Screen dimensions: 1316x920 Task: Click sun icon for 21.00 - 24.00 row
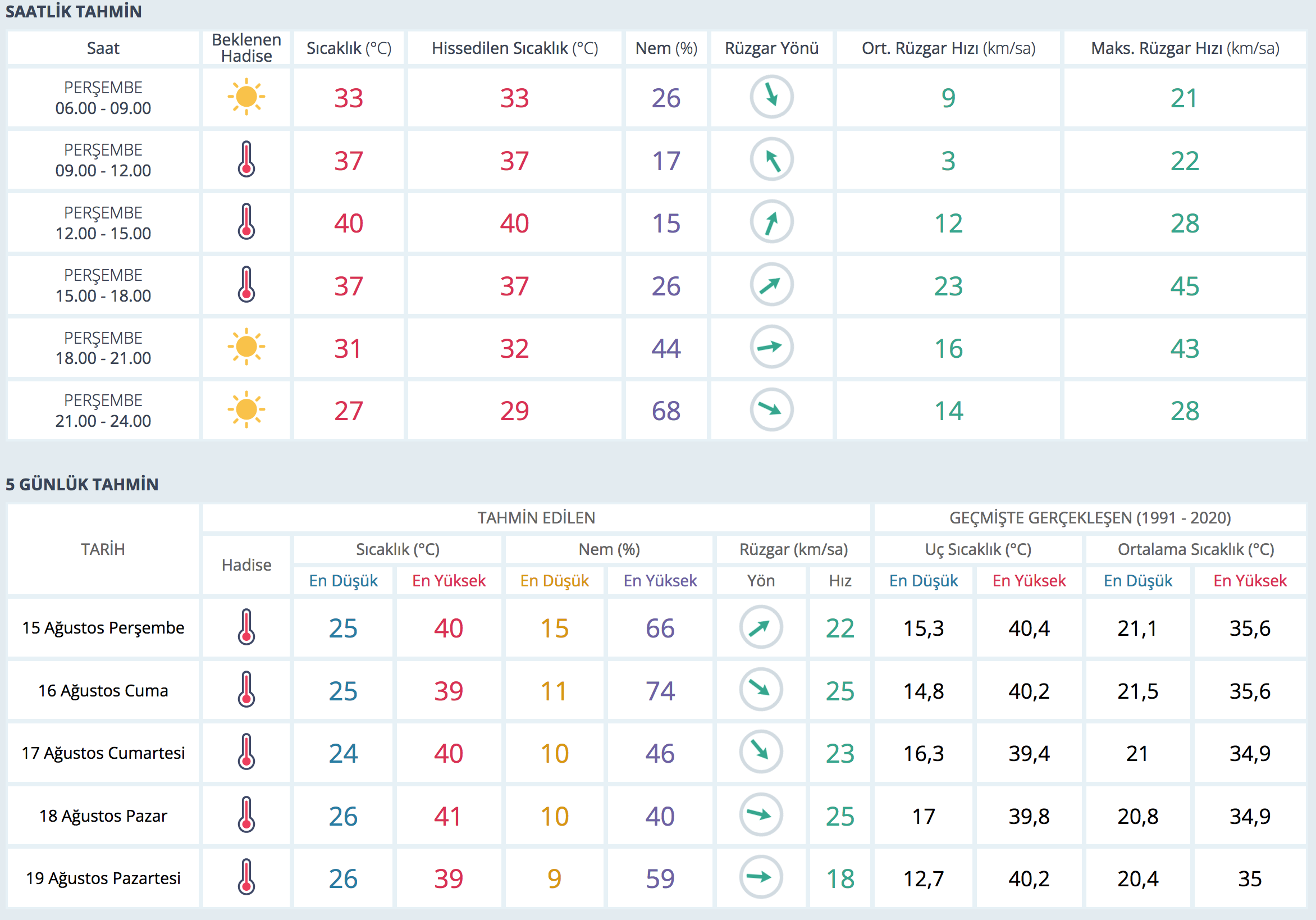pos(246,409)
